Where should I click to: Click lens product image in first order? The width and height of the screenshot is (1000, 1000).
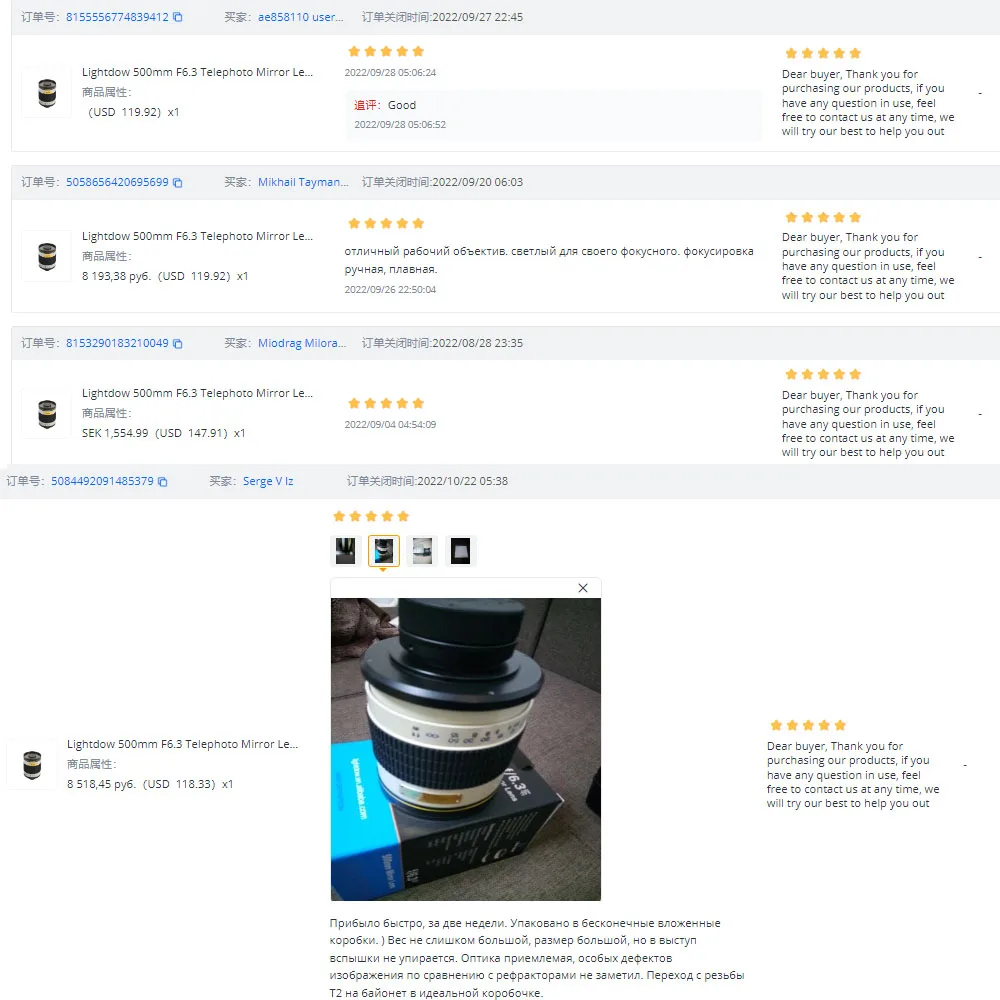click(x=47, y=93)
